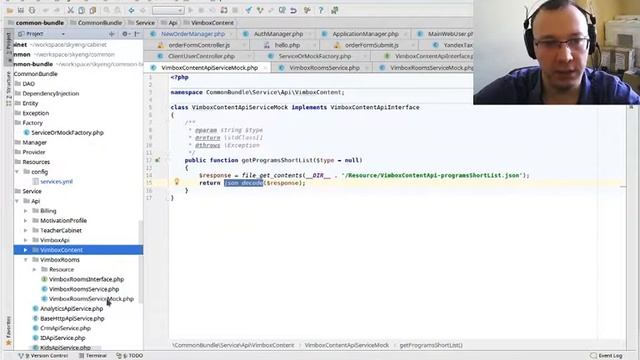This screenshot has width=640, height=360.
Task: Collapse the Api folder
Action: (x=17, y=201)
